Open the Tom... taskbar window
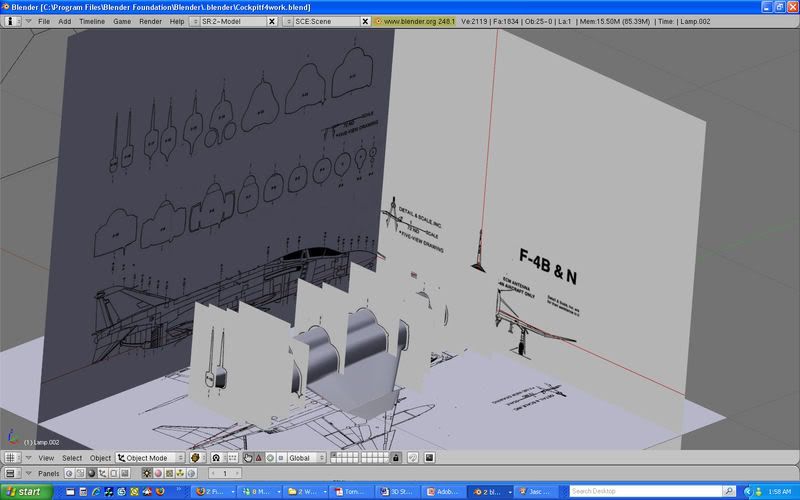The height and width of the screenshot is (500, 800). pos(352,492)
